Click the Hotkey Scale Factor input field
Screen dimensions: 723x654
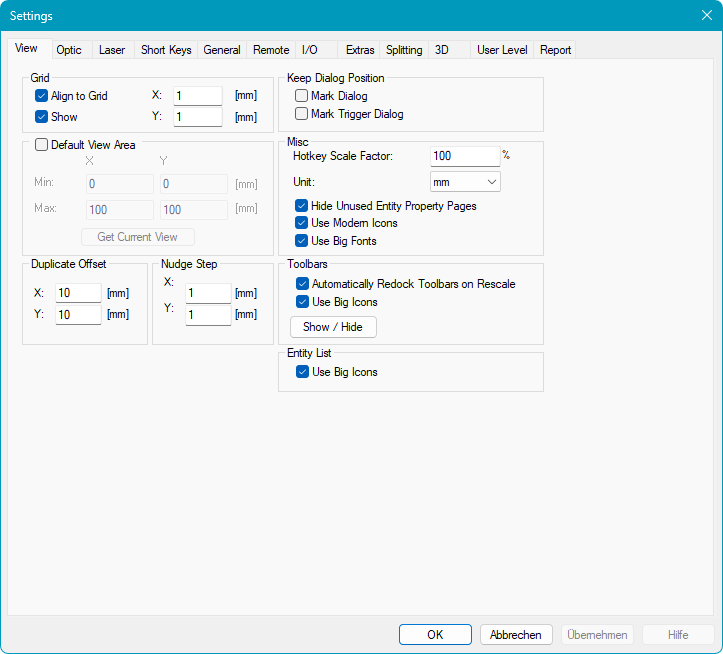point(464,156)
